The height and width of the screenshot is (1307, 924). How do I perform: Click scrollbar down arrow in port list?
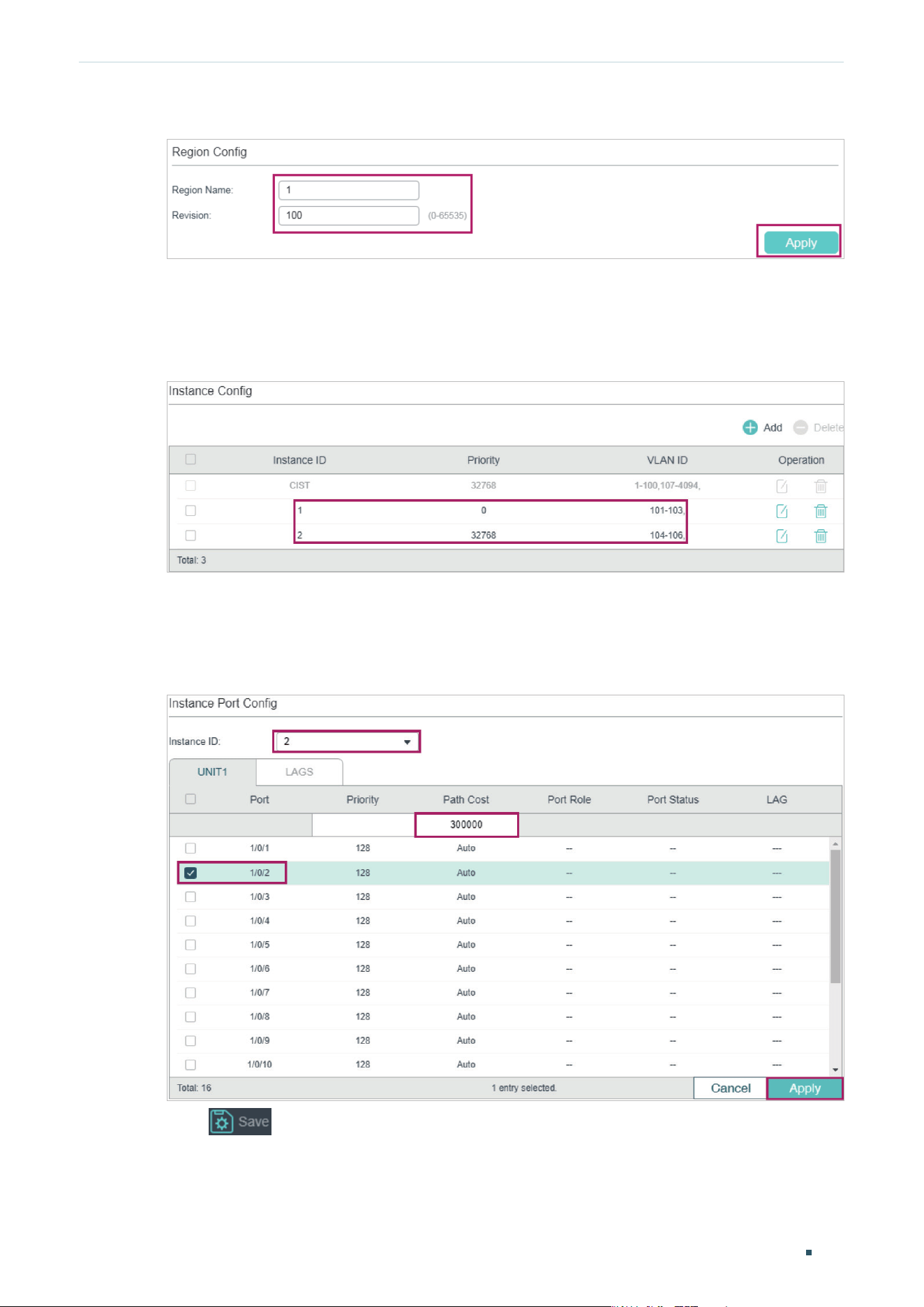click(x=835, y=1070)
